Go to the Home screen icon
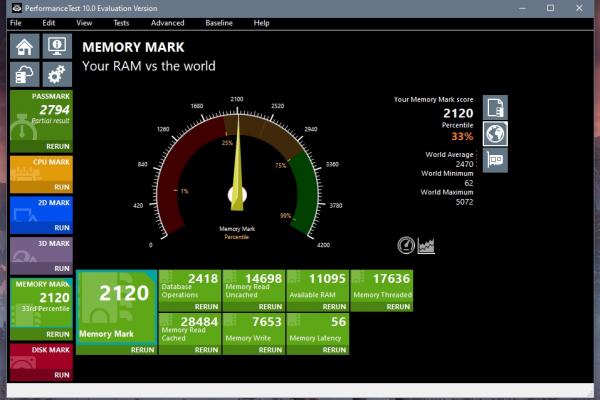600x400 pixels. click(24, 46)
